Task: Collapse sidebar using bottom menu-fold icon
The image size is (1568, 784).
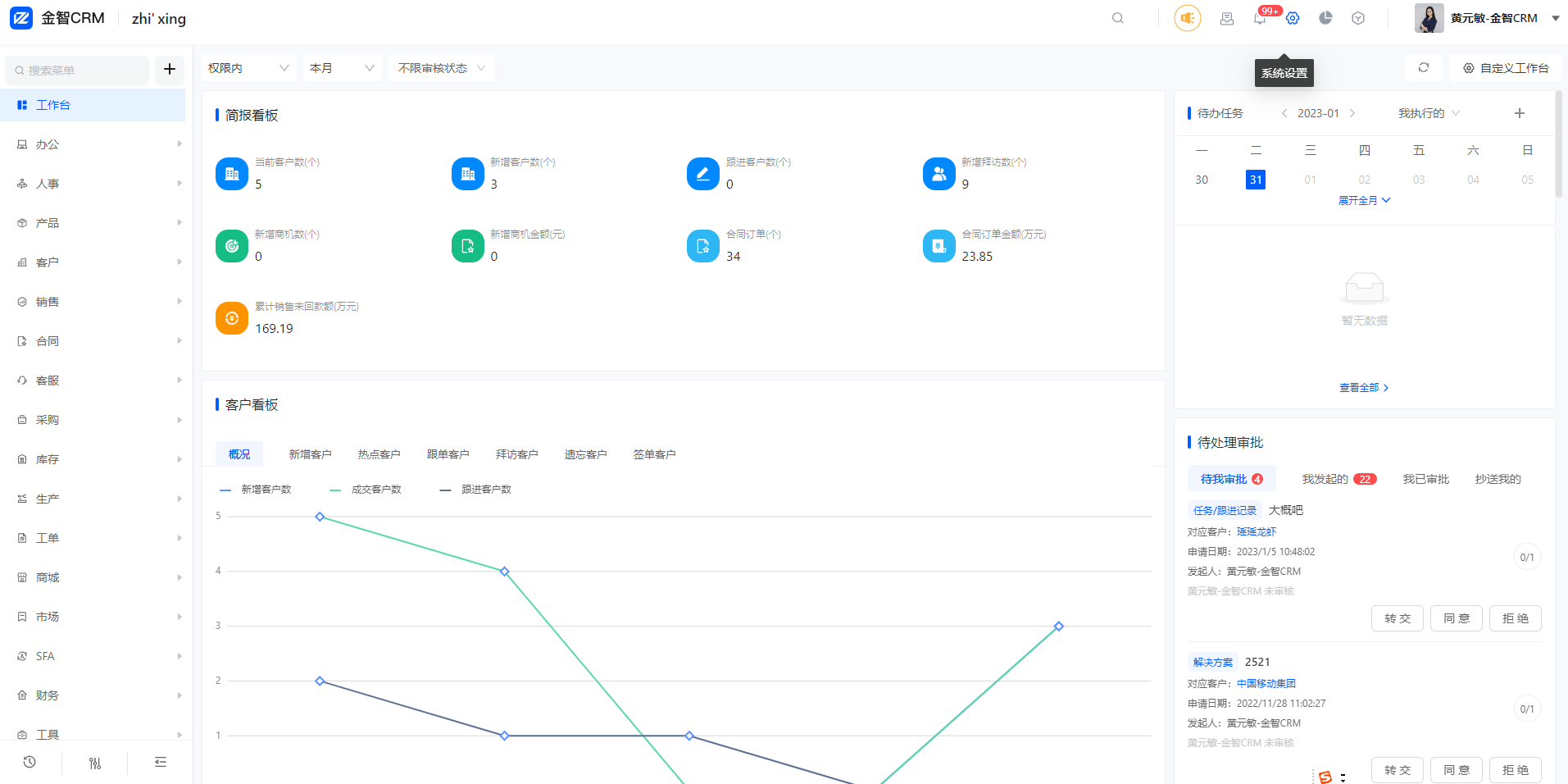Action: click(x=161, y=763)
